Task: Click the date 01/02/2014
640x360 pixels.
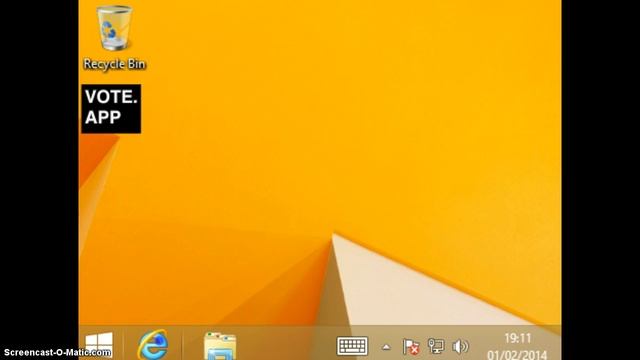Action: point(517,354)
